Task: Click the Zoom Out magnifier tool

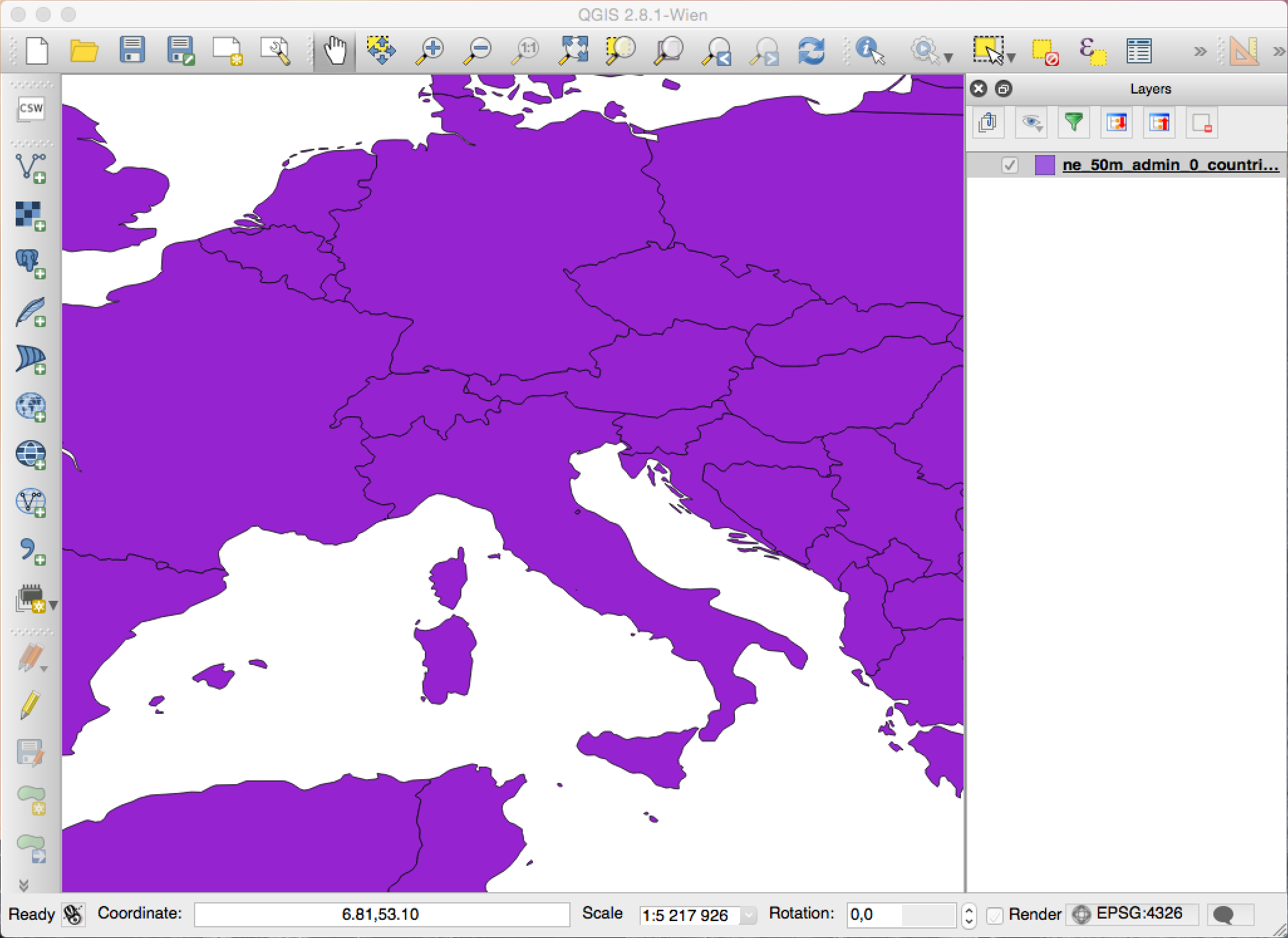Action: 478,51
